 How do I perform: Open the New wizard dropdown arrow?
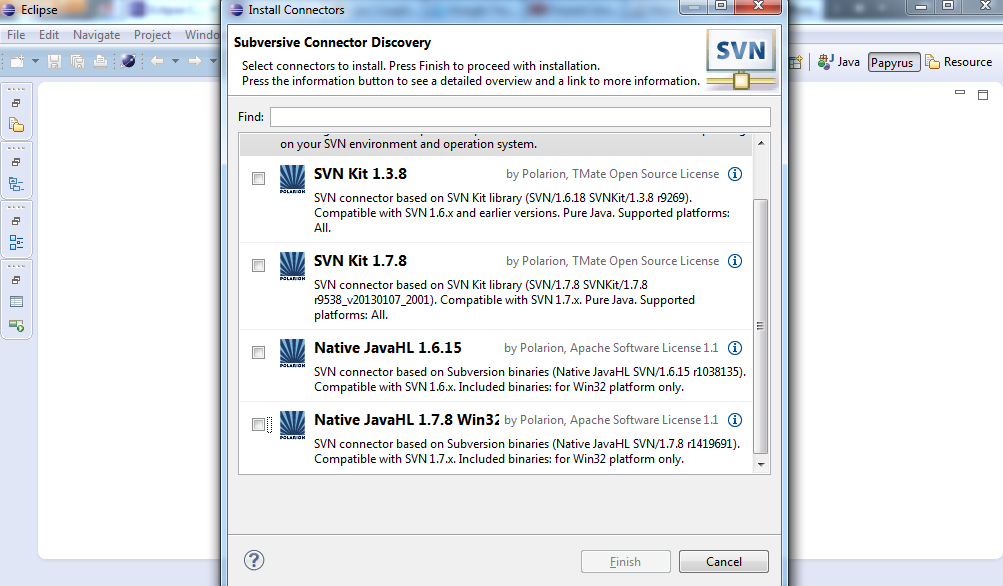[x=35, y=61]
